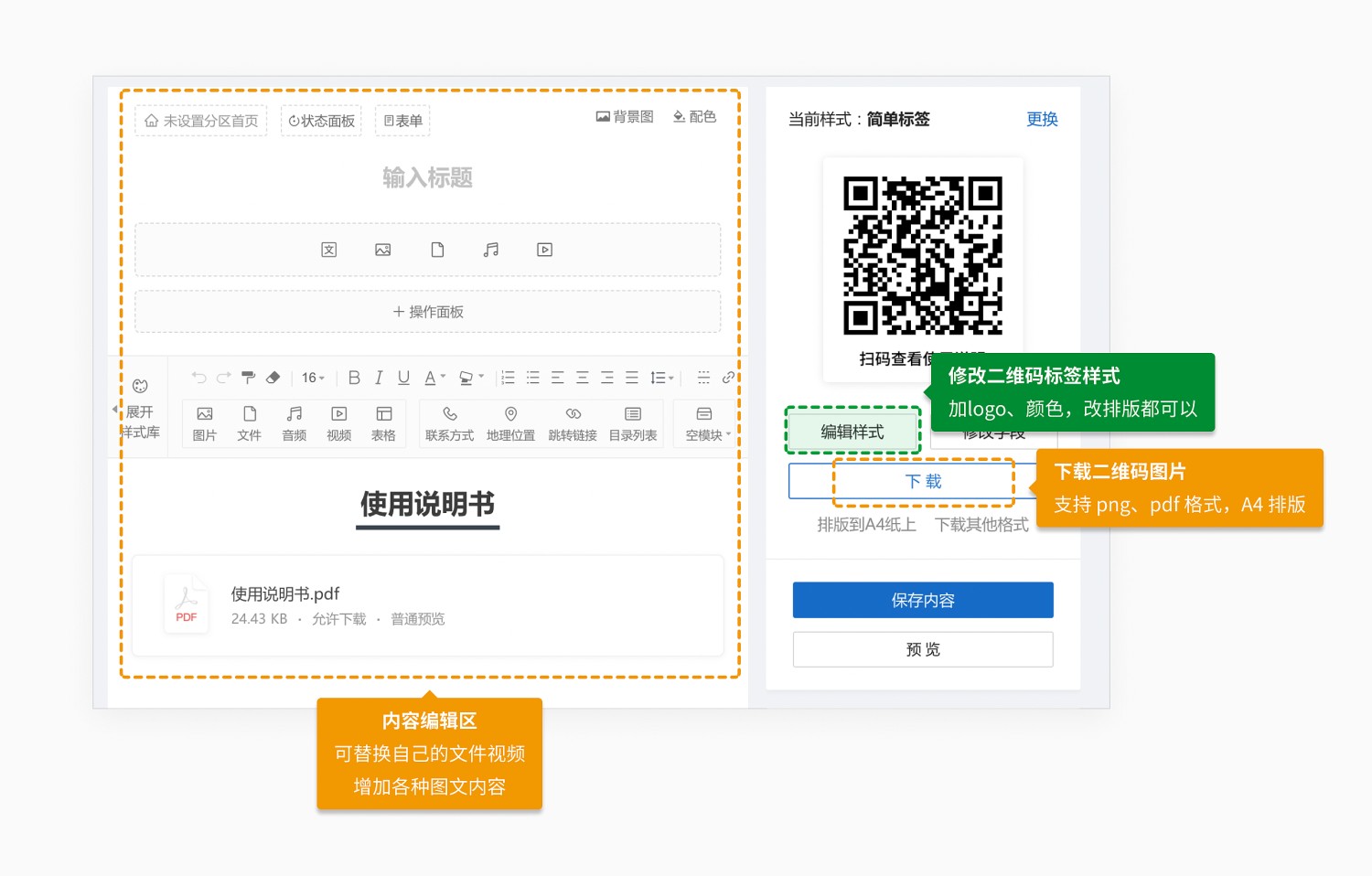Viewport: 1372px width, 876px height.
Task: Insert 音频 audio module
Action: coord(295,423)
